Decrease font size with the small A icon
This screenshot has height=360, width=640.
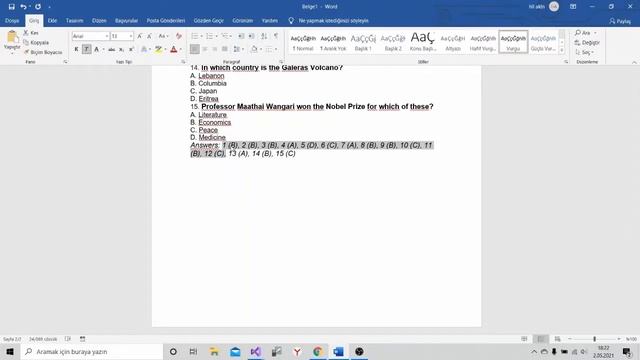pos(149,36)
